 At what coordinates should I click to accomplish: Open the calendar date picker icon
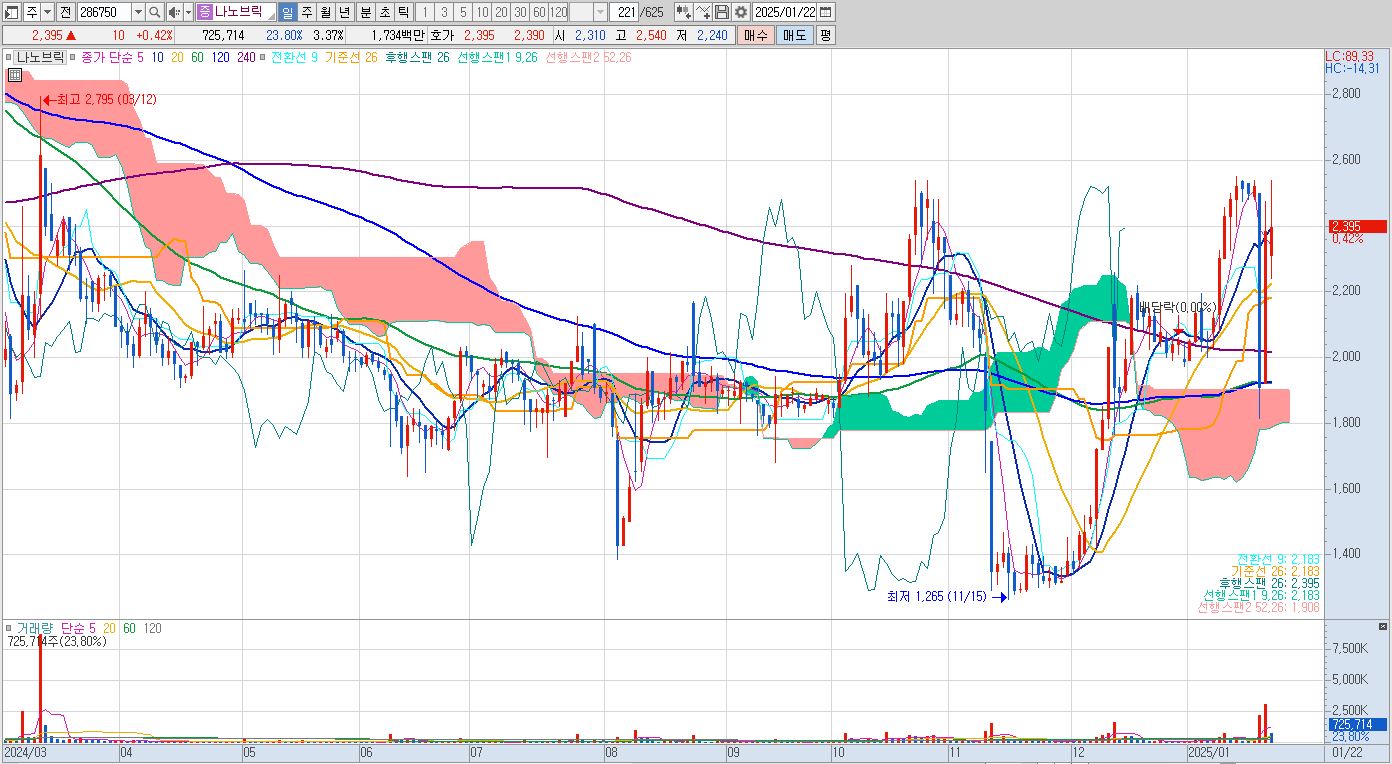pos(828,12)
